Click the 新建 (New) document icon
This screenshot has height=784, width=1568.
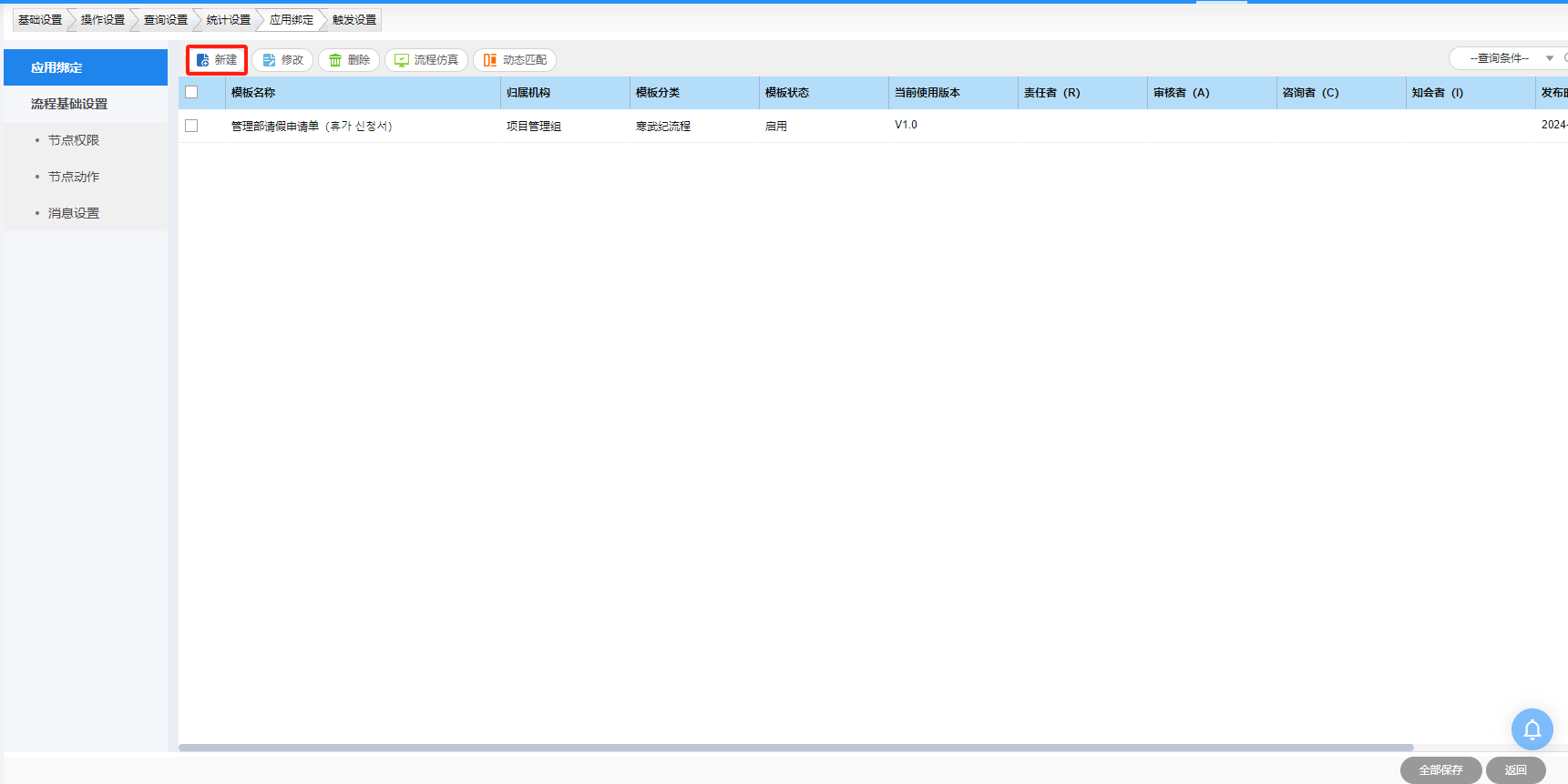[x=203, y=60]
